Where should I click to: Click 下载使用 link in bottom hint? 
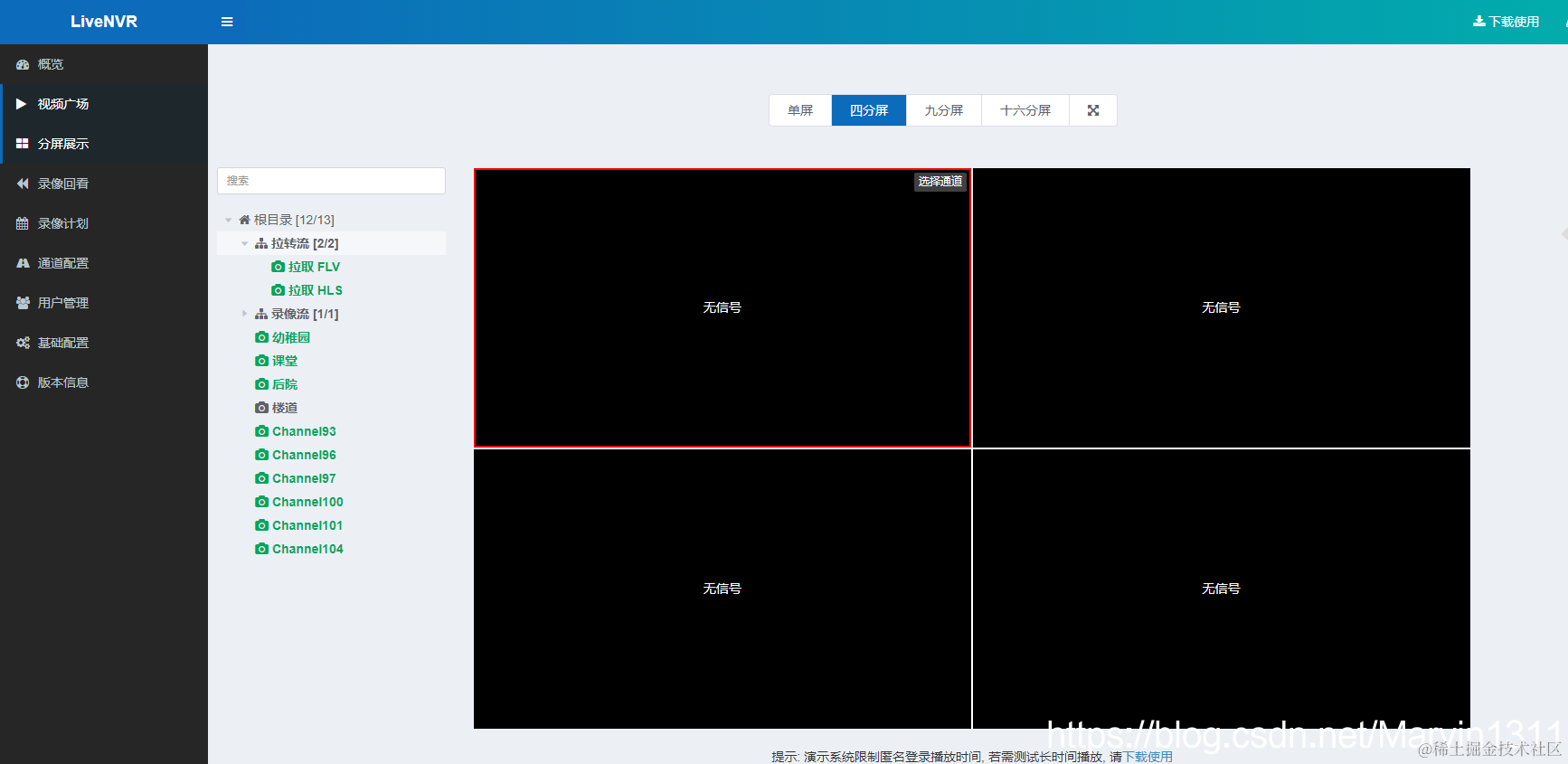click(x=1148, y=757)
